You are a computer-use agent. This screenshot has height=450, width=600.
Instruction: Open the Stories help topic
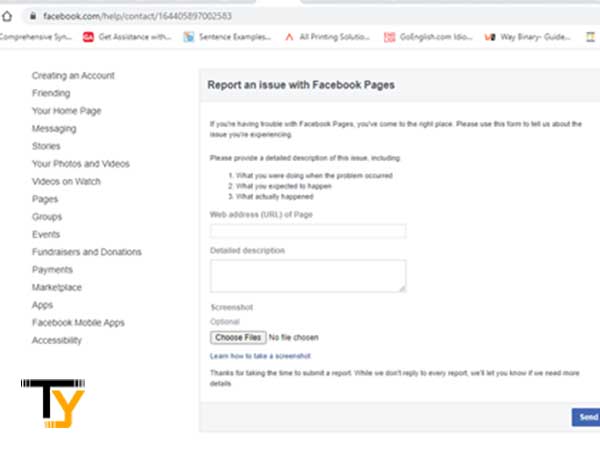(x=46, y=146)
